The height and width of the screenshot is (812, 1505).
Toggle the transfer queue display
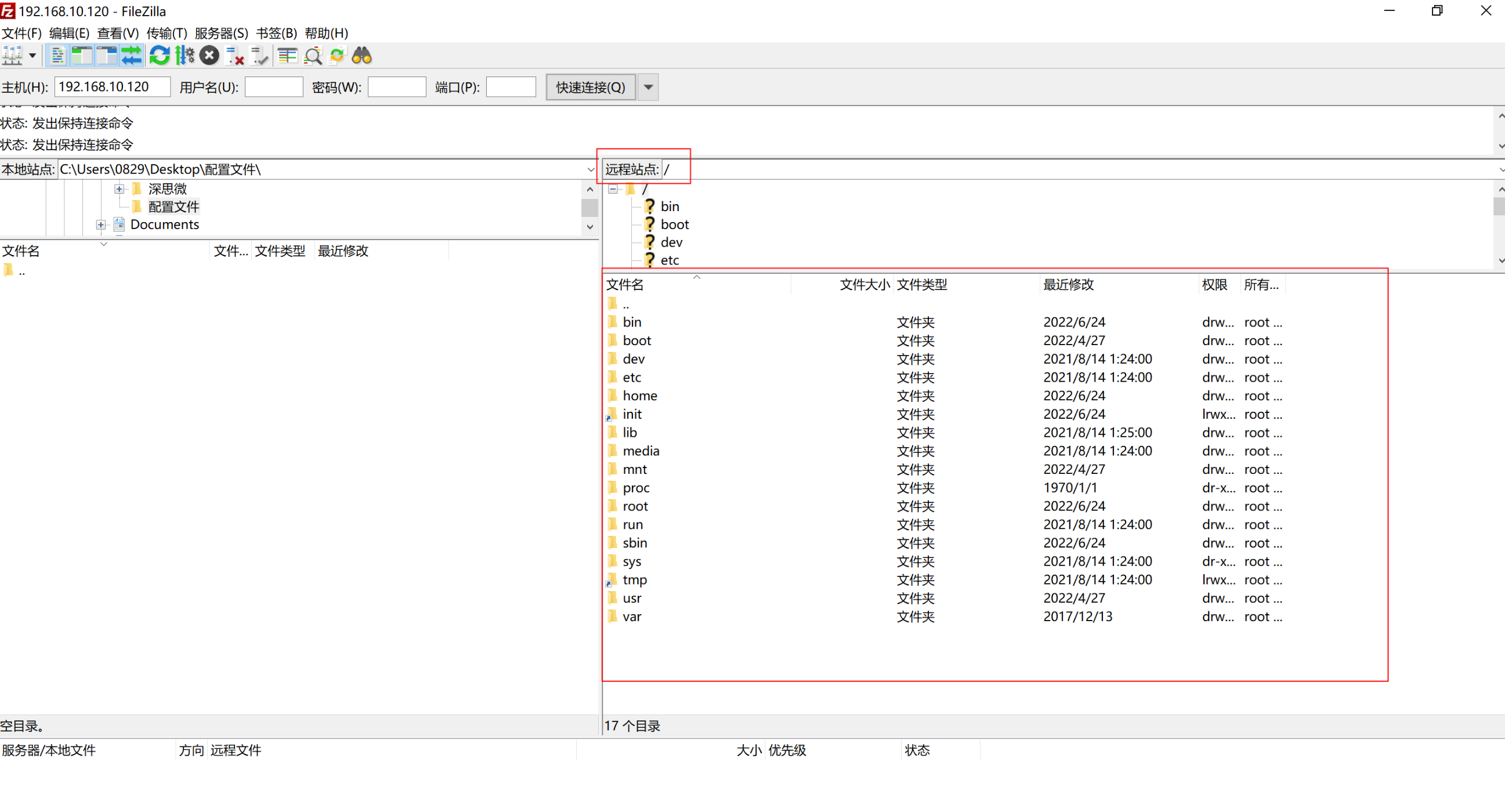point(132,56)
